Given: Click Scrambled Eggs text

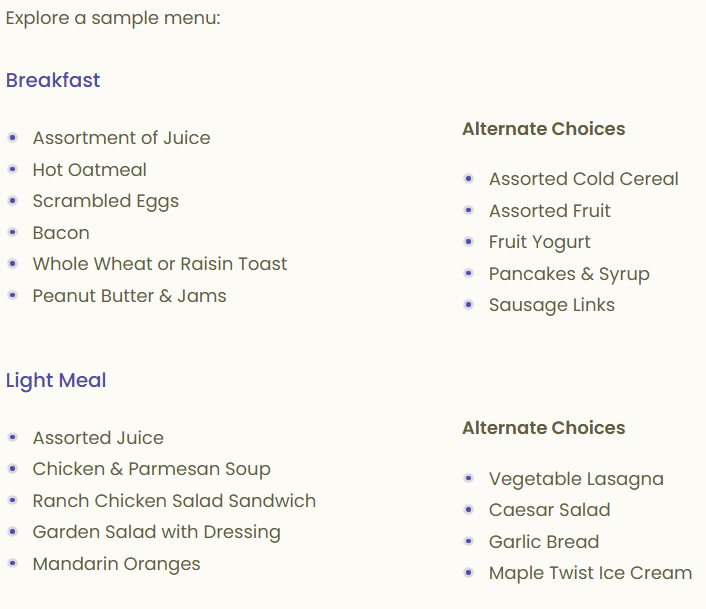Looking at the screenshot, I should [106, 202].
